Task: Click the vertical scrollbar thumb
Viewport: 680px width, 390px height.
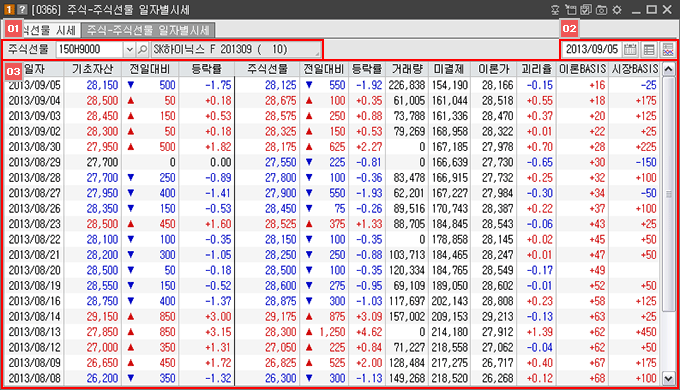Action: (669, 193)
